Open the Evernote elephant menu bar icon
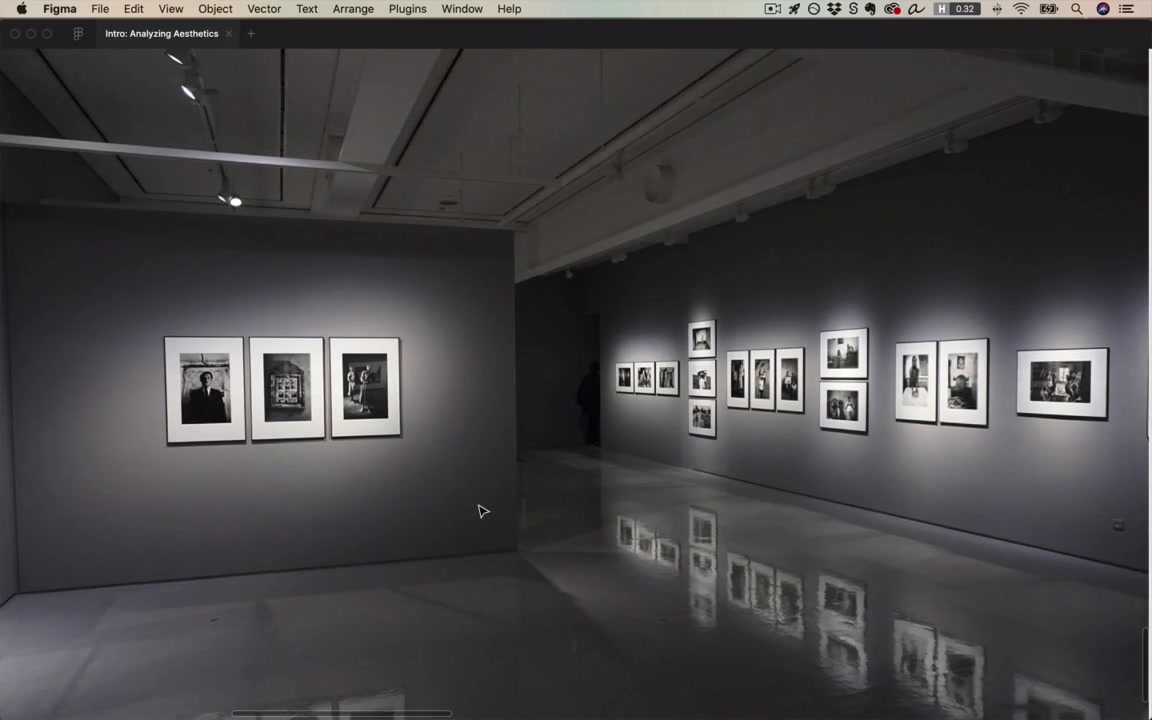 [871, 9]
